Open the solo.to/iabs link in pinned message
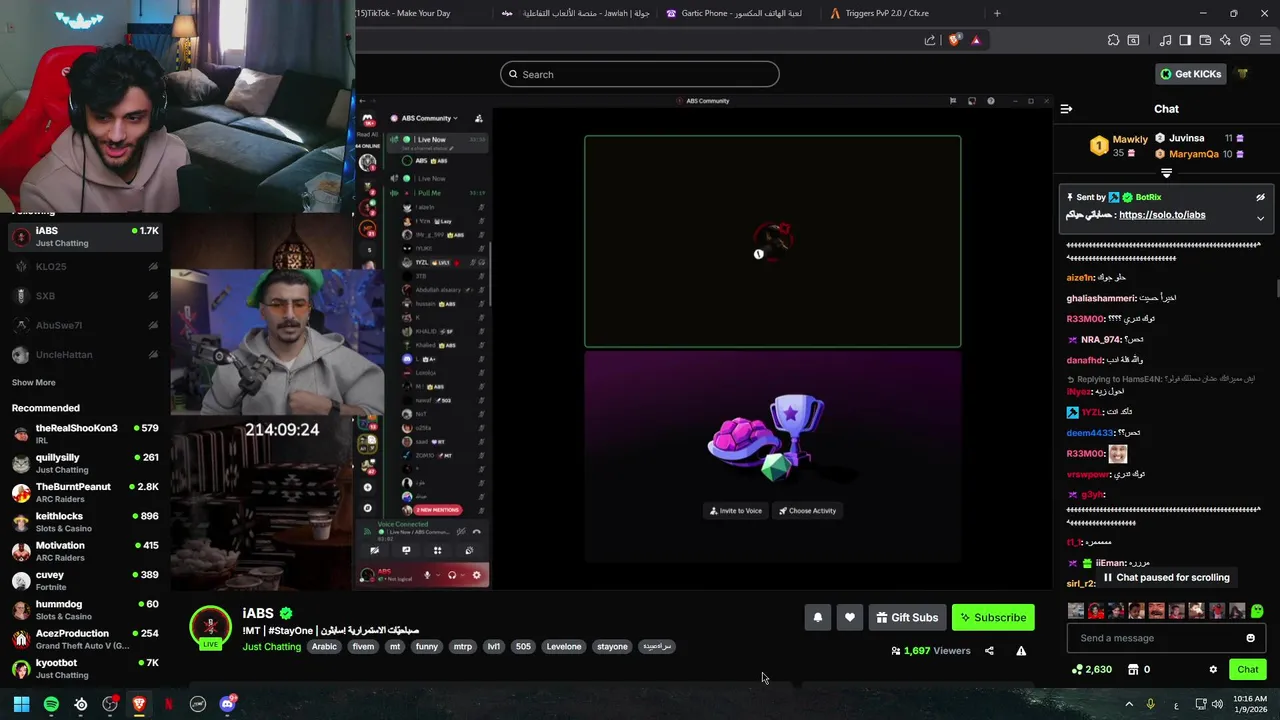 [1162, 215]
